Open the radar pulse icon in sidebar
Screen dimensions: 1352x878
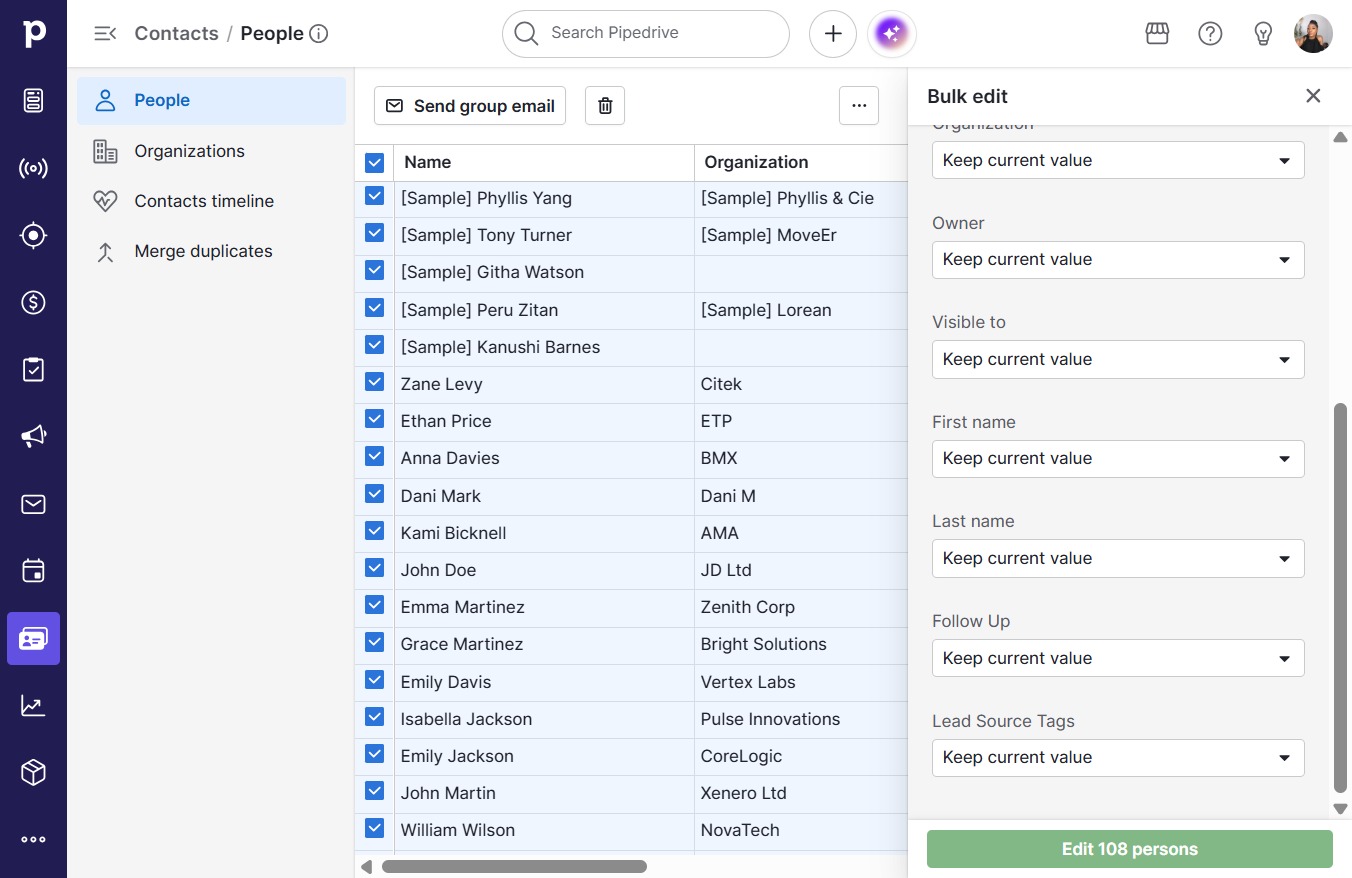click(x=33, y=168)
